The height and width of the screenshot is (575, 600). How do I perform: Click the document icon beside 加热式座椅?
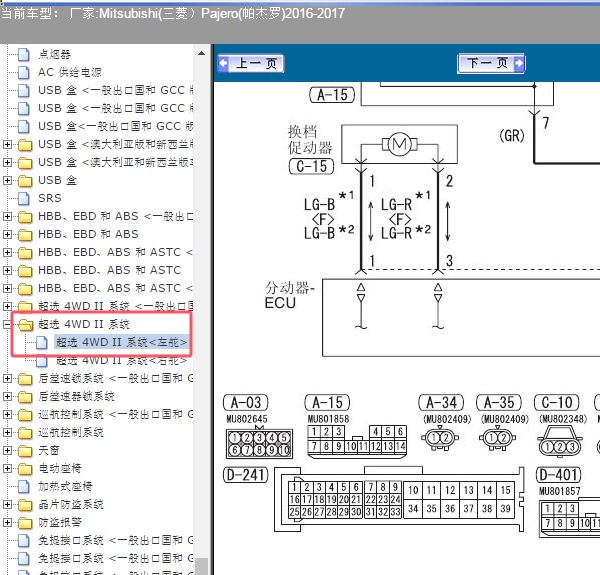(24, 486)
